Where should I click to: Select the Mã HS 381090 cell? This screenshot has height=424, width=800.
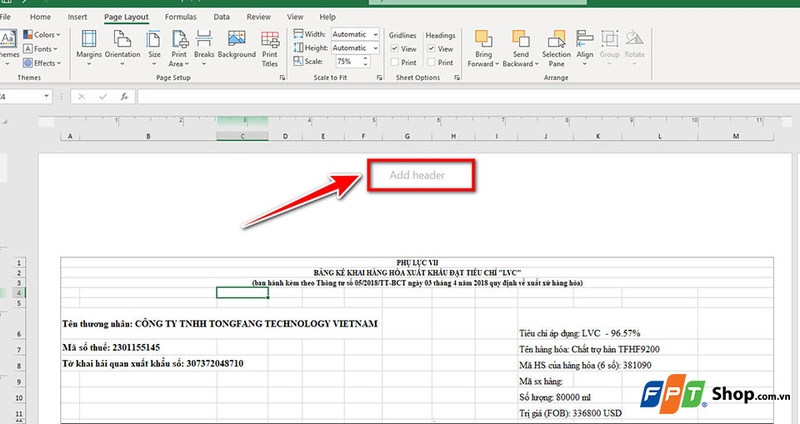(585, 365)
